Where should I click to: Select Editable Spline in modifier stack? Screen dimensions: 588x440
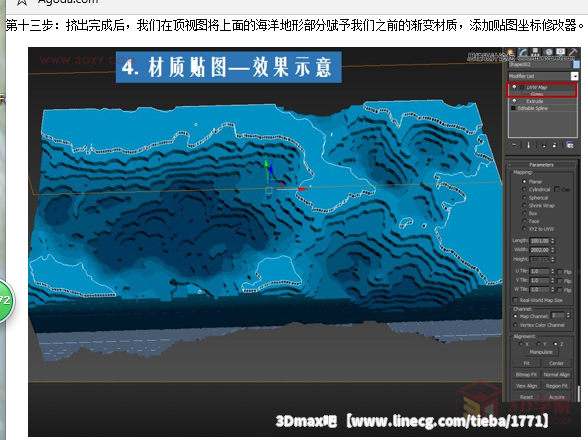pyautogui.click(x=532, y=108)
